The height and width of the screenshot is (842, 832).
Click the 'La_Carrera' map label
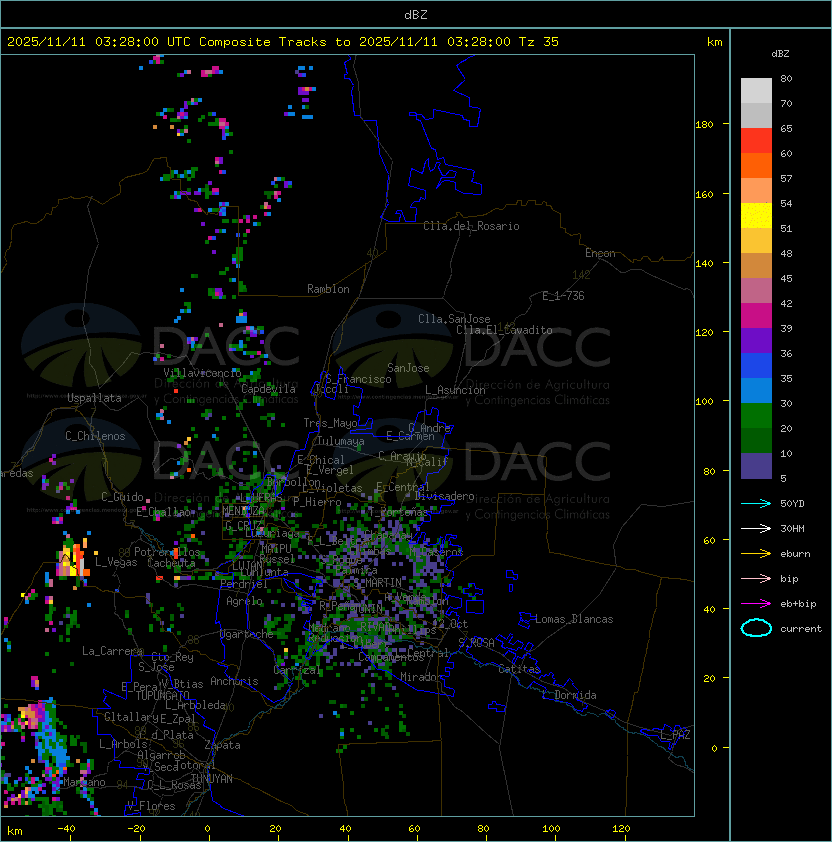(113, 651)
